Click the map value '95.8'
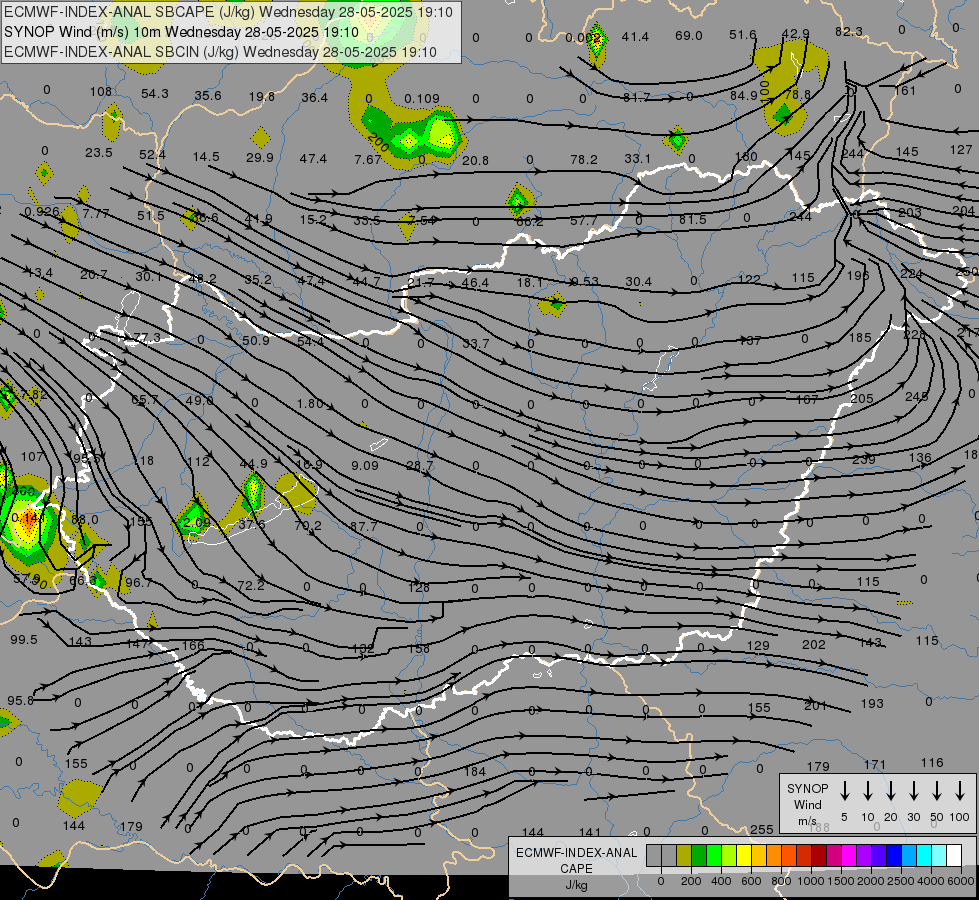This screenshot has width=979, height=900. point(21,701)
